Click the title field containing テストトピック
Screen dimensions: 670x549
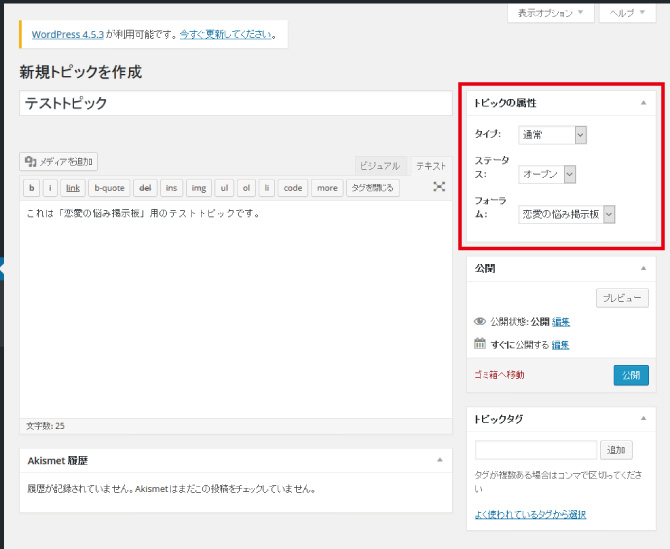[x=236, y=103]
